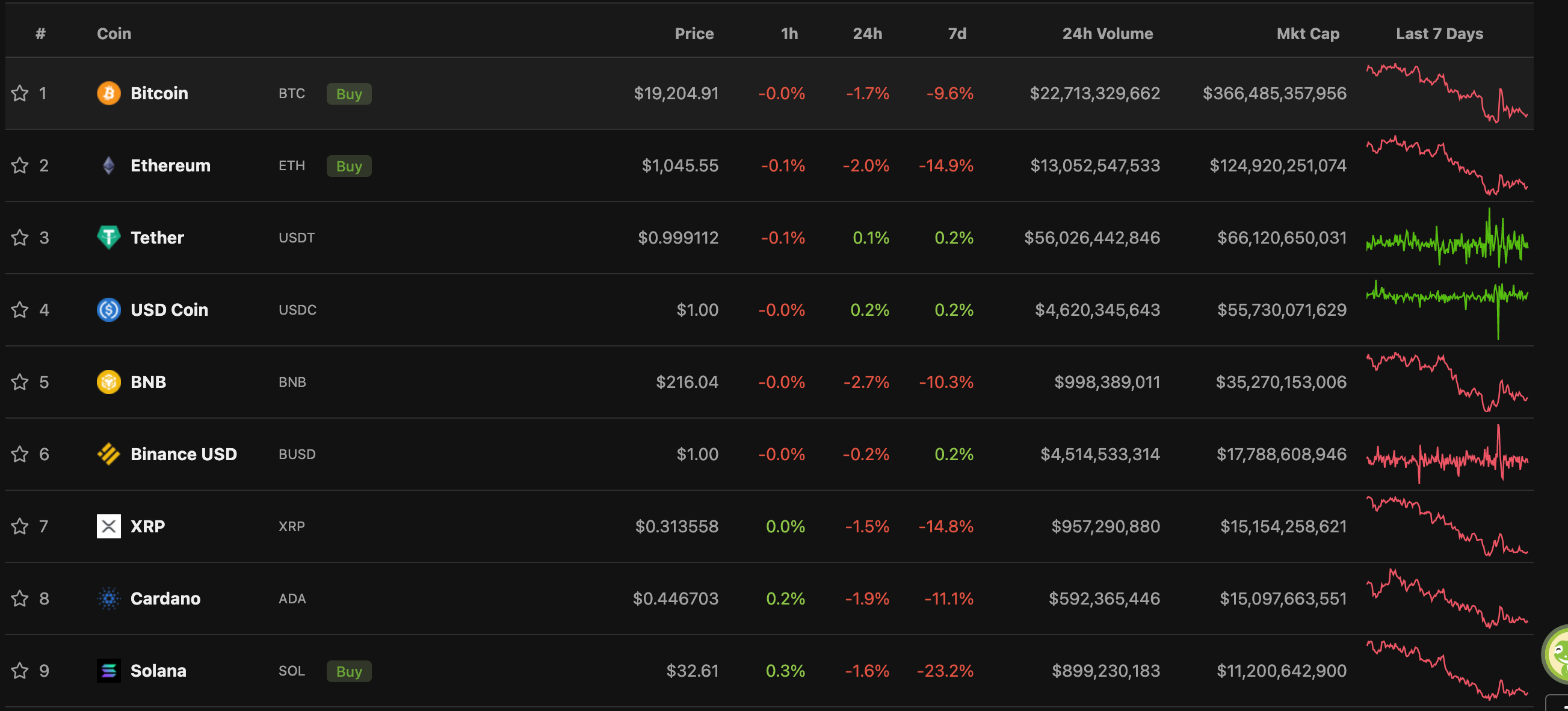Open the Cardano coin name link
The image size is (1568, 711).
(x=165, y=599)
